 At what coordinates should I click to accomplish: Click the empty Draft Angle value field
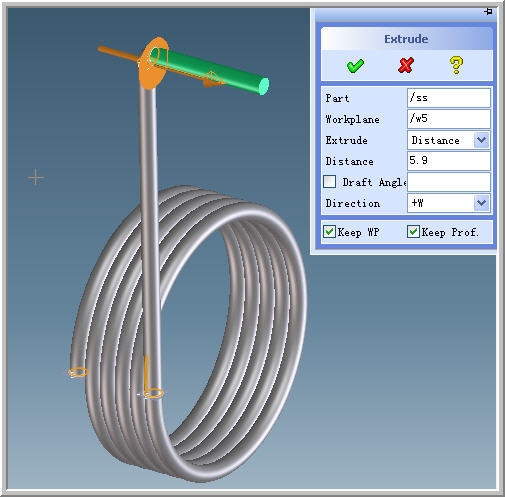(x=449, y=182)
